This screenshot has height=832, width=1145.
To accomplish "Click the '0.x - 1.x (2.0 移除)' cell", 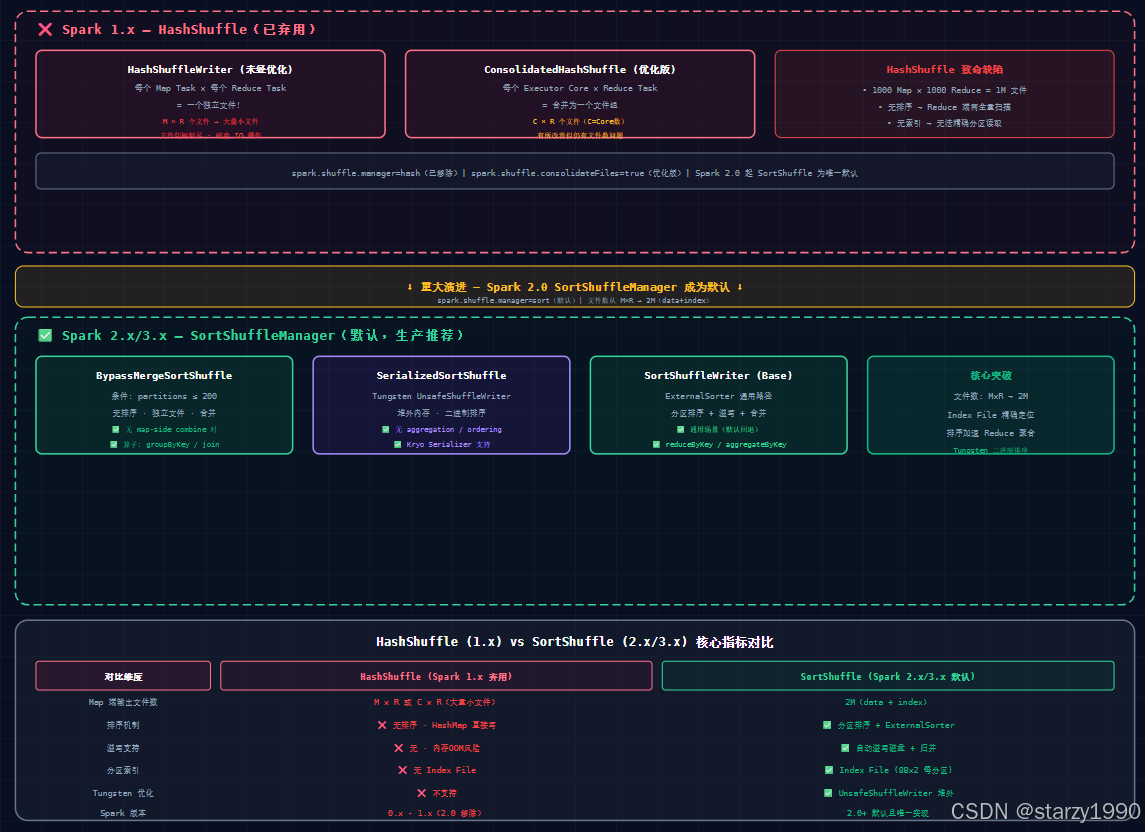I will 434,813.
